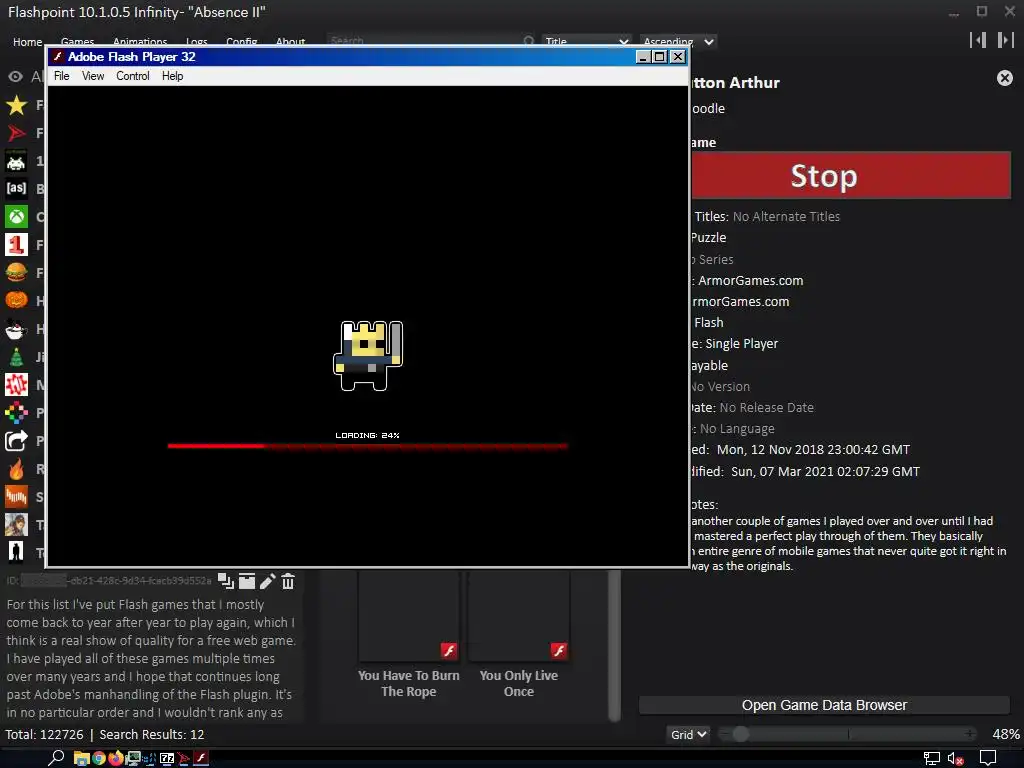Open 7-Zip from the taskbar
The height and width of the screenshot is (768, 1024).
pyautogui.click(x=167, y=758)
